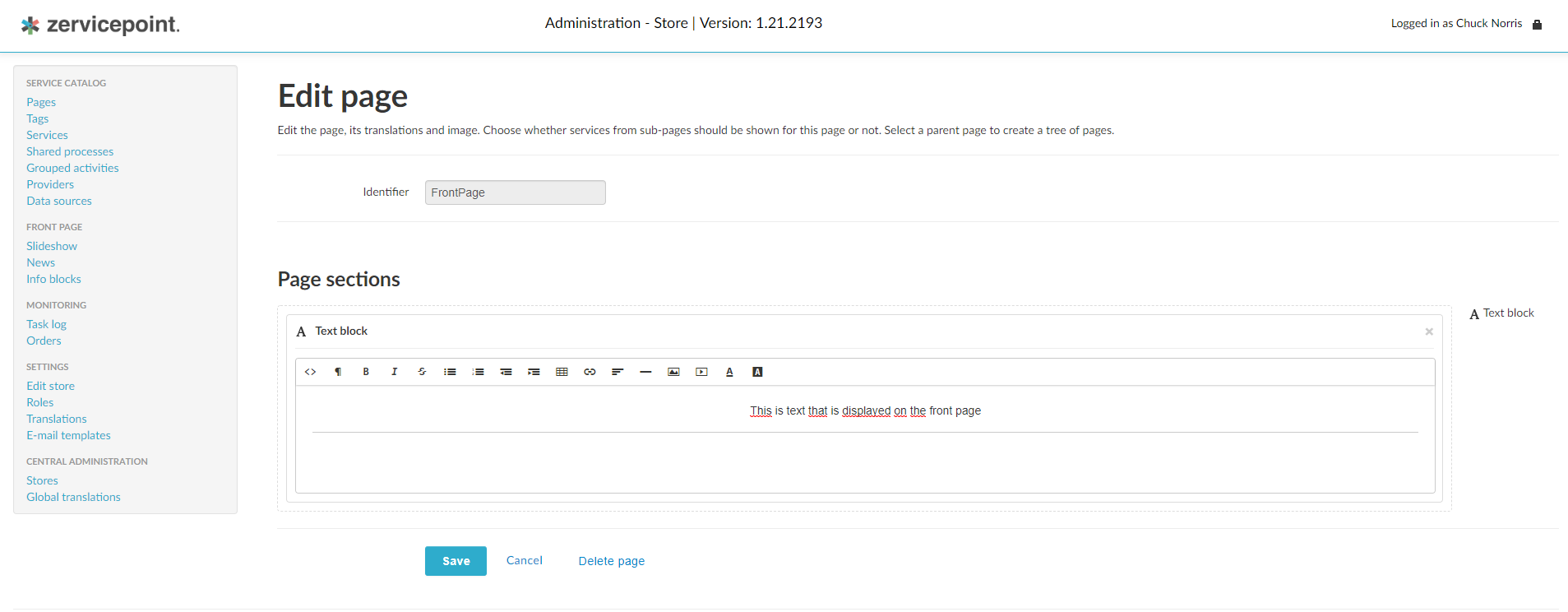
Task: Click the Identifier input field
Action: click(515, 192)
